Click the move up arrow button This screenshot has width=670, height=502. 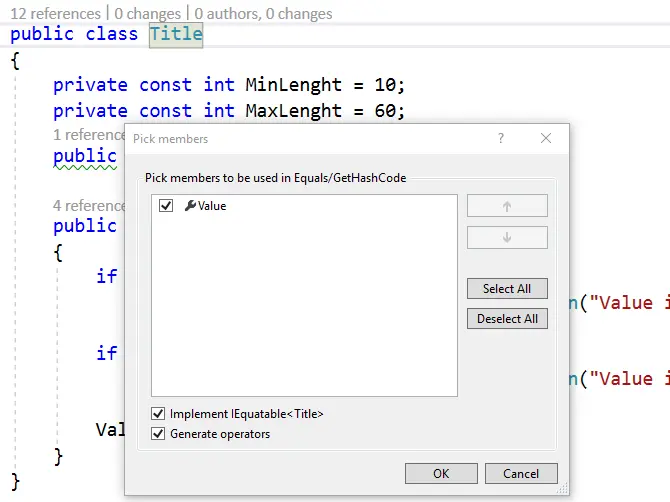coord(507,206)
